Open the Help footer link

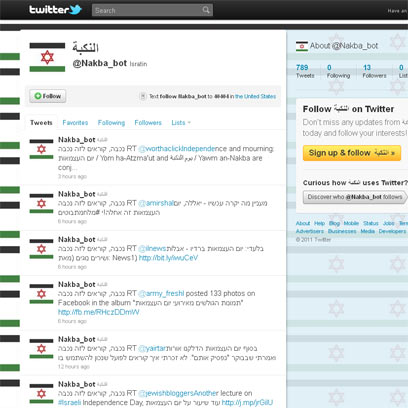319,223
